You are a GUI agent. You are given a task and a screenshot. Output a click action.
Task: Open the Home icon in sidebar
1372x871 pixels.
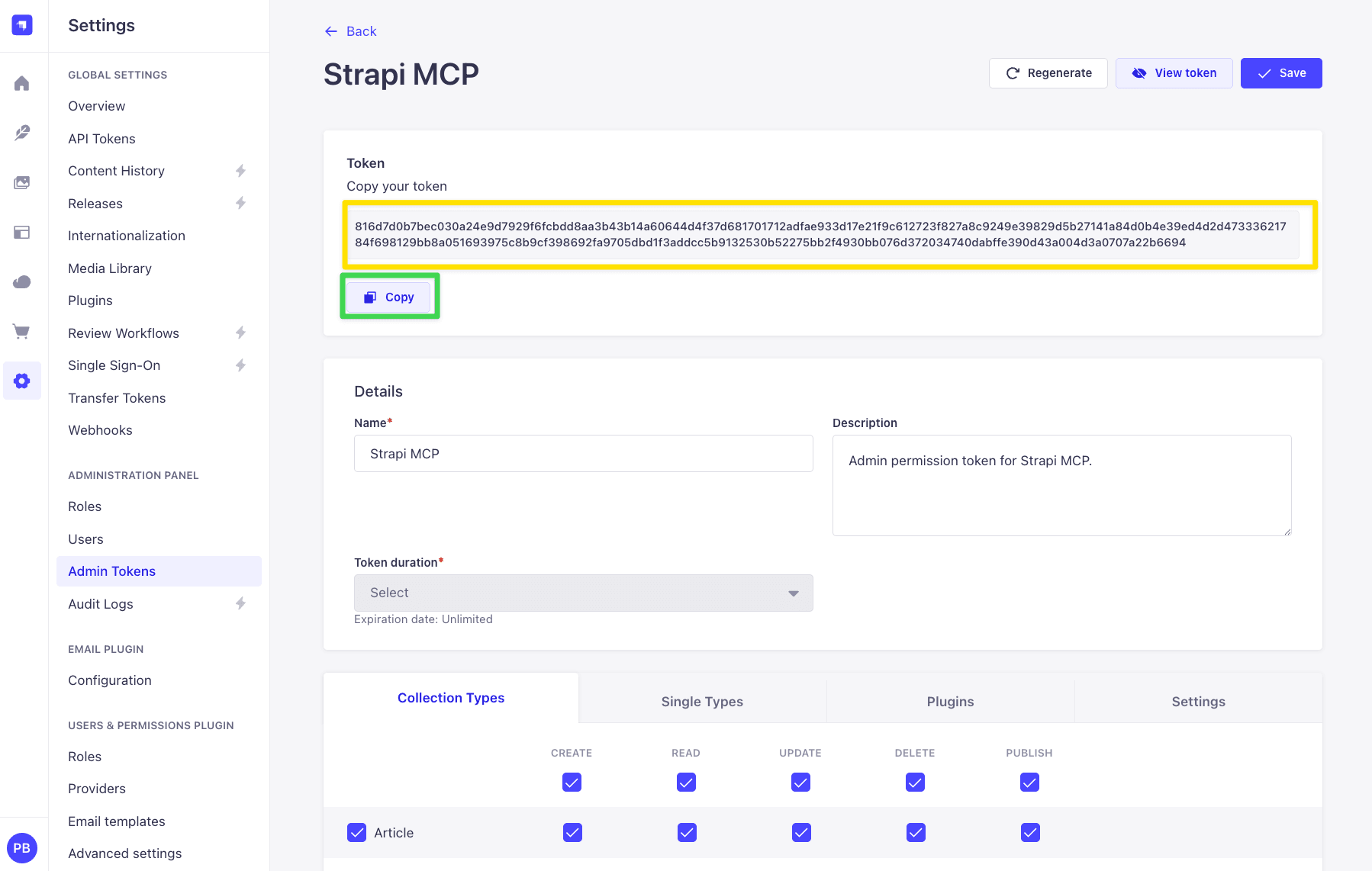[x=22, y=83]
